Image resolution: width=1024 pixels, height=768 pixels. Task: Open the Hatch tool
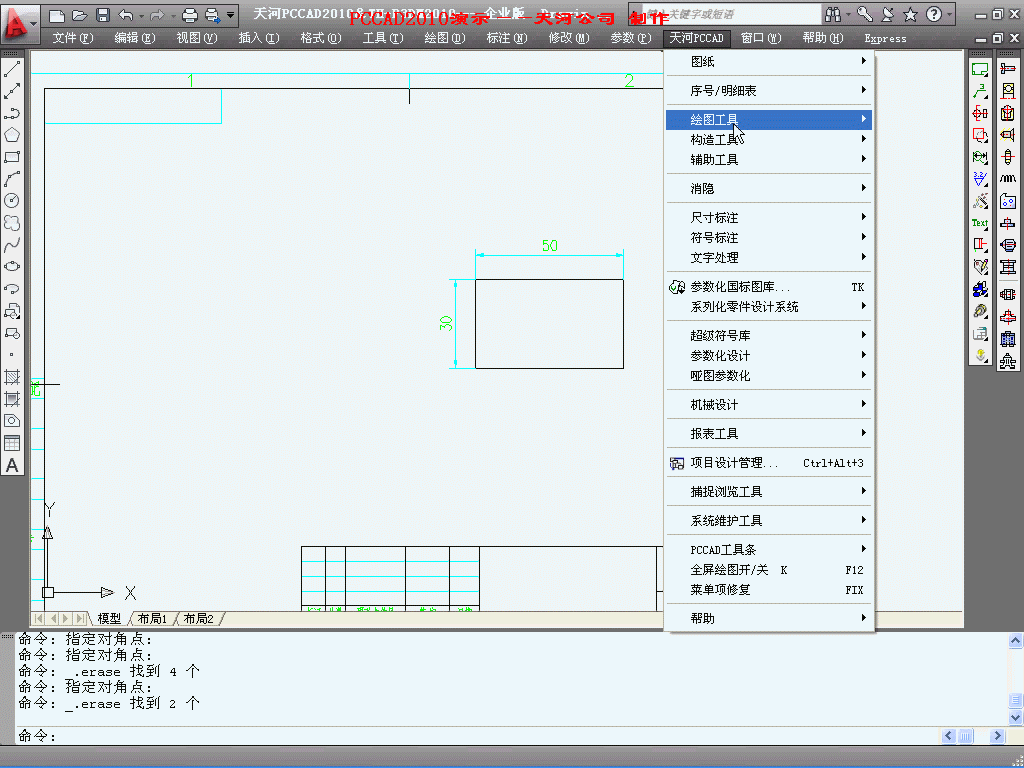(x=12, y=377)
